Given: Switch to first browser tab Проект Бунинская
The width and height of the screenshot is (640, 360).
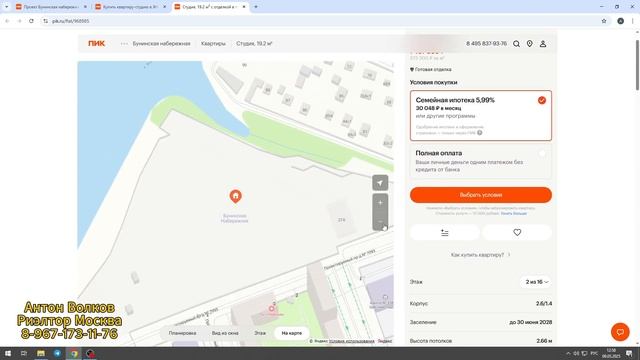Looking at the screenshot, I should point(51,7).
